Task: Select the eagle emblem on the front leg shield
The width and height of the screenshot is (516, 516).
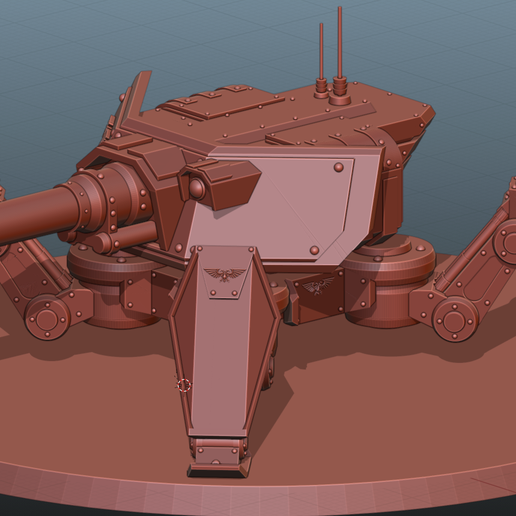Action: point(224,274)
